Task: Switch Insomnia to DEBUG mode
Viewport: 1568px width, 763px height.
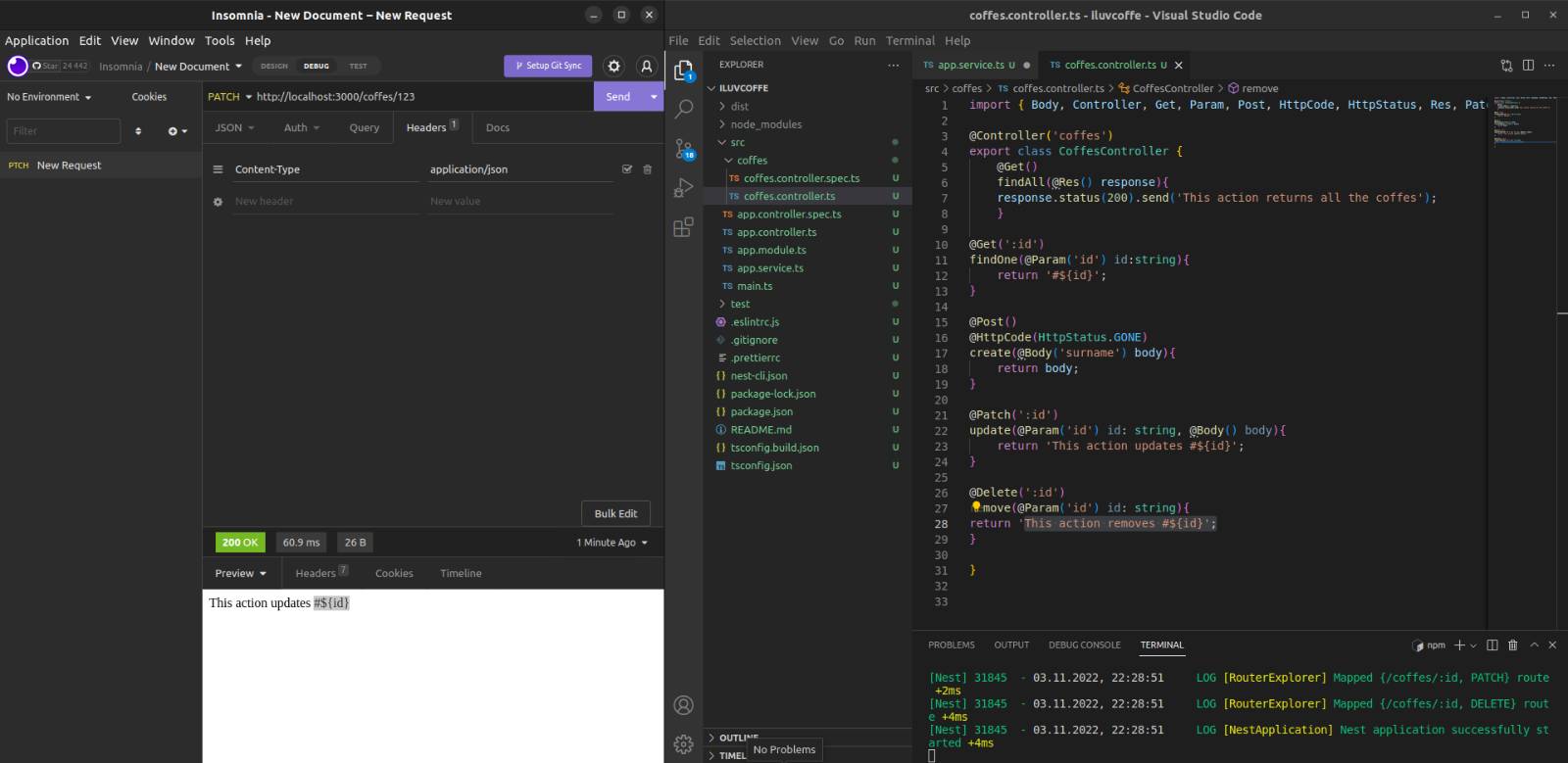Action: (317, 66)
